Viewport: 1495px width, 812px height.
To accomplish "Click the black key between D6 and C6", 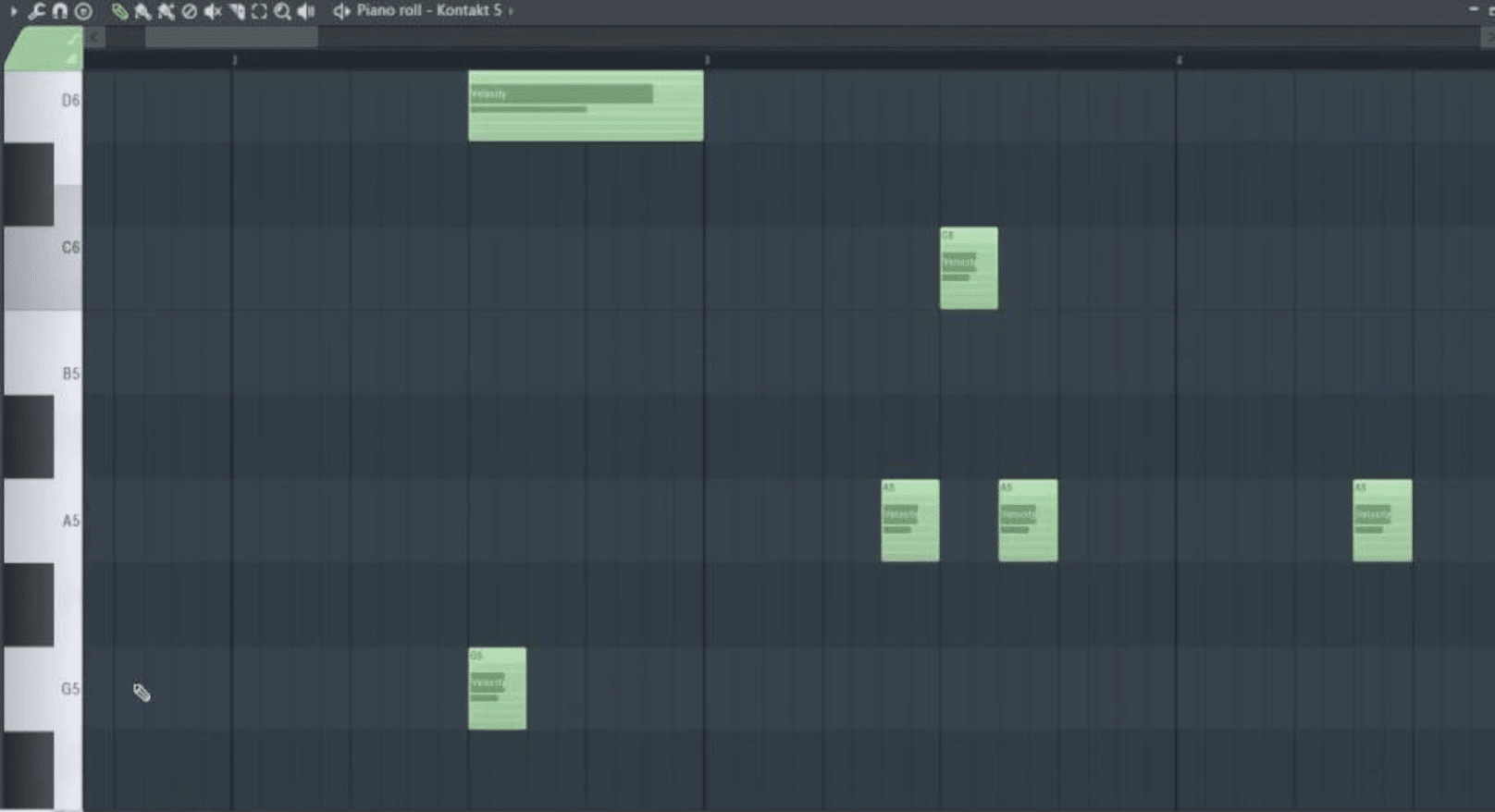I will click(x=29, y=184).
